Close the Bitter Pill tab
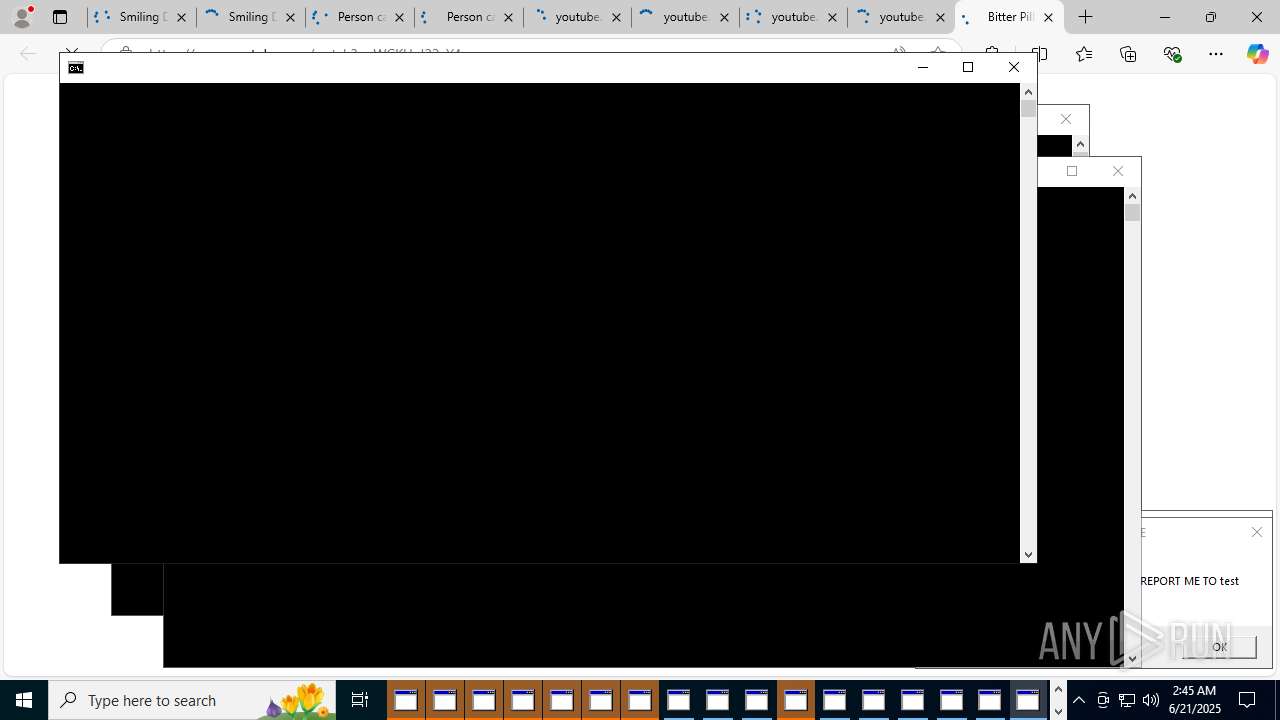1280x720 pixels. 1048,17
